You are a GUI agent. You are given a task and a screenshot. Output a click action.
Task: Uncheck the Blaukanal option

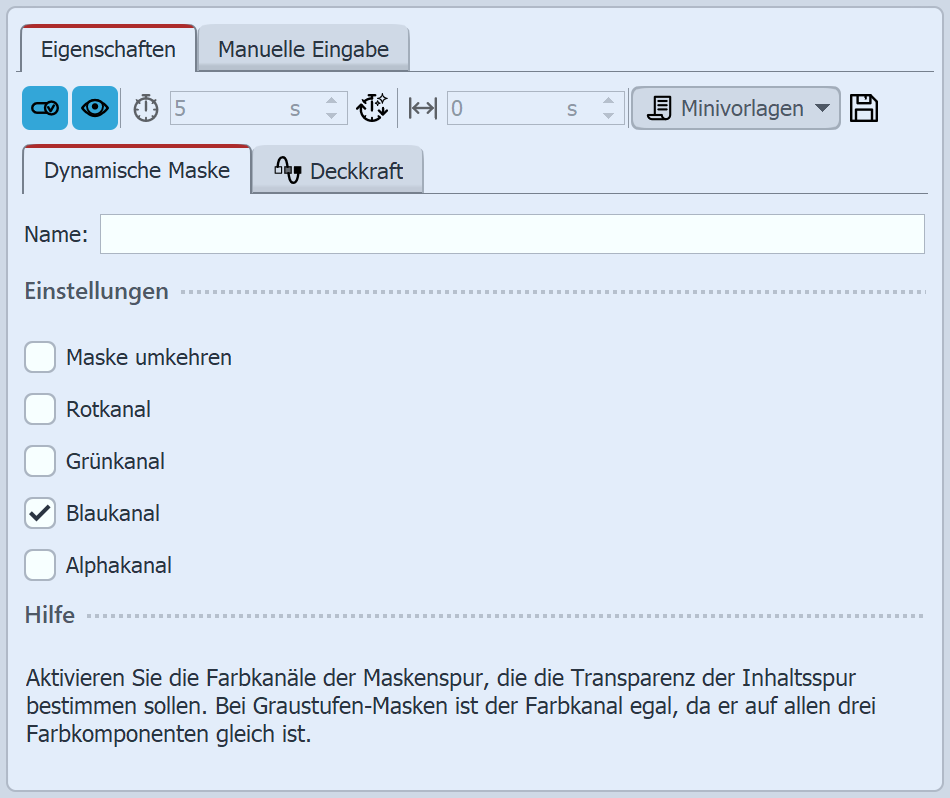coord(40,513)
